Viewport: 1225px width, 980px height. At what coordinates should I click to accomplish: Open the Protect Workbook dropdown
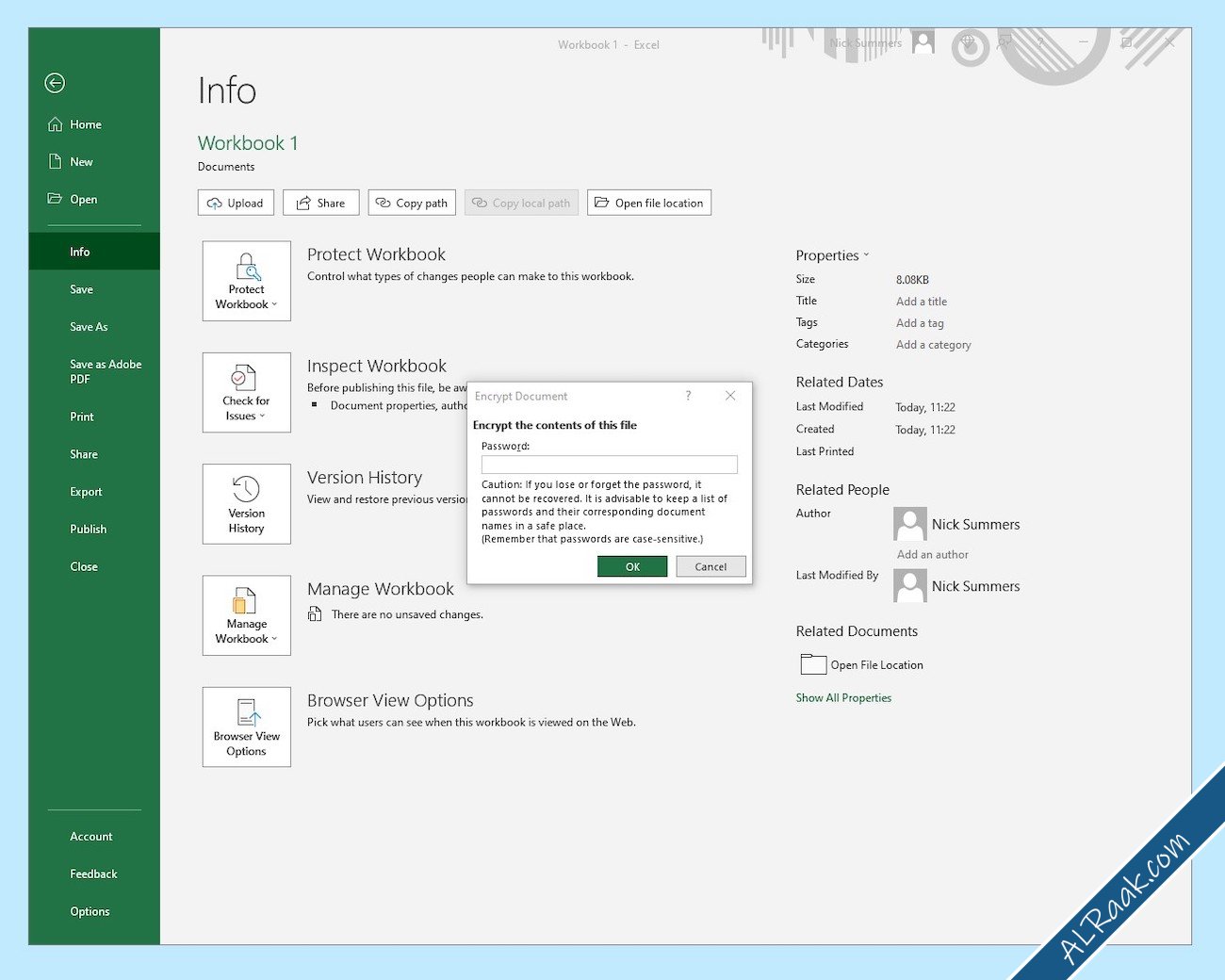[x=247, y=281]
